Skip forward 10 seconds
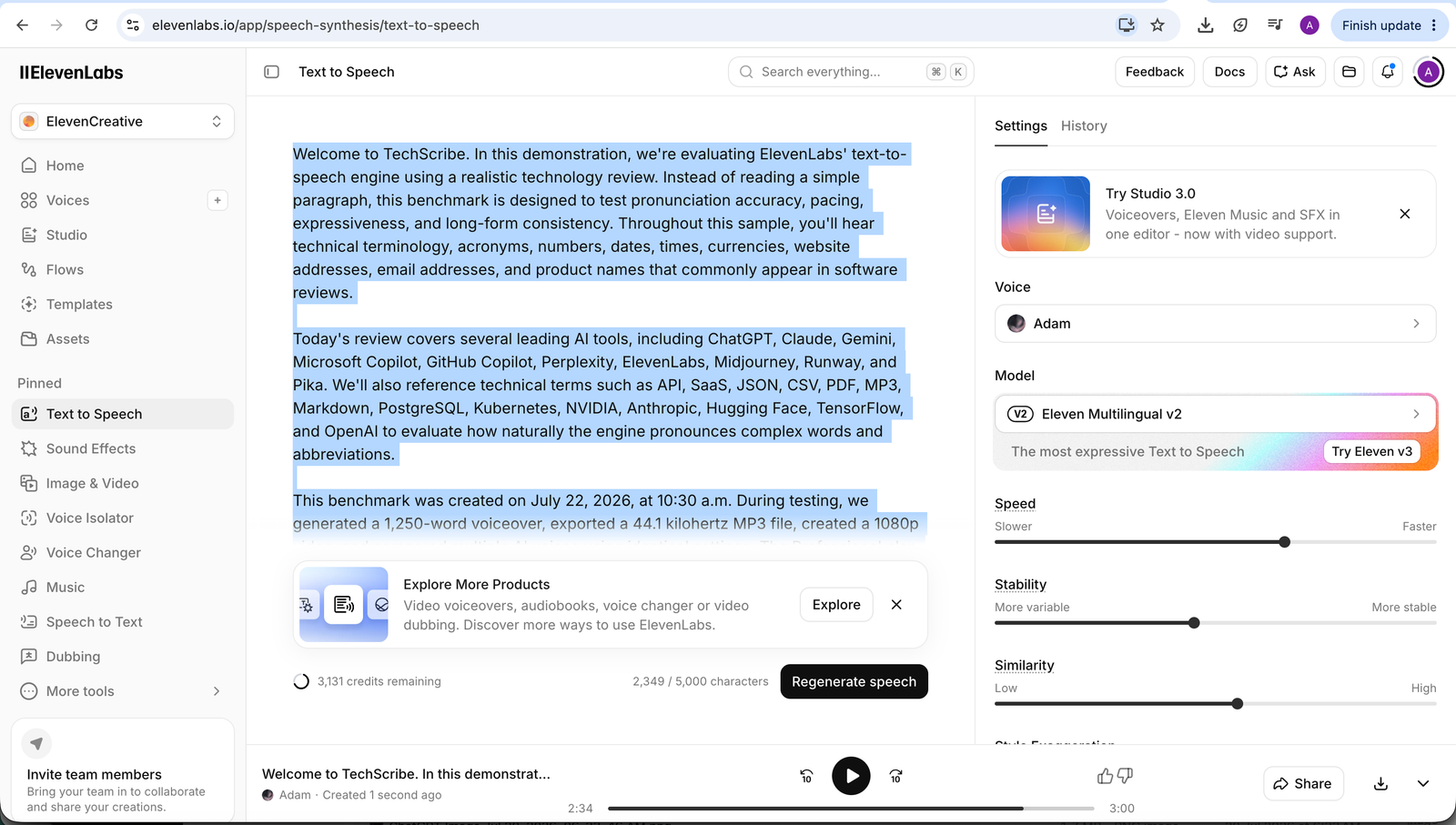 (x=896, y=776)
